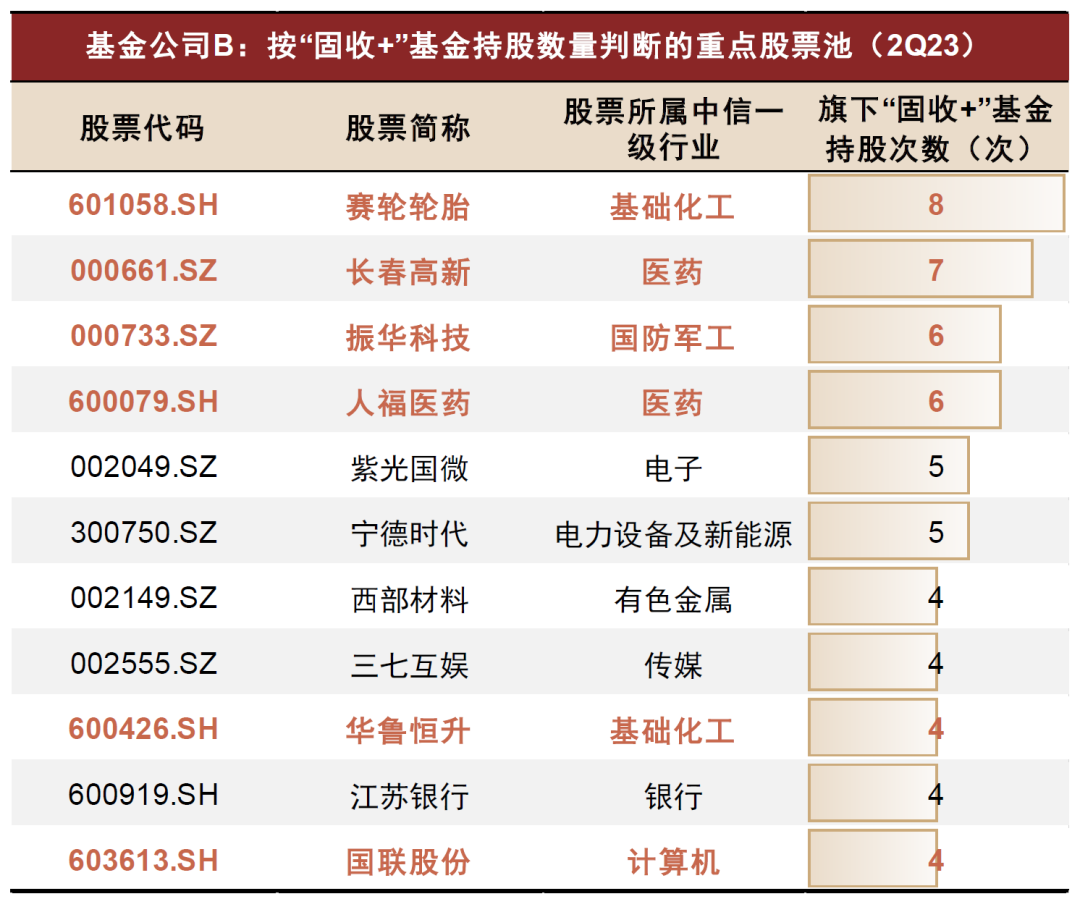
Task: Click 医药 in the 长春高新 row
Action: point(672,271)
